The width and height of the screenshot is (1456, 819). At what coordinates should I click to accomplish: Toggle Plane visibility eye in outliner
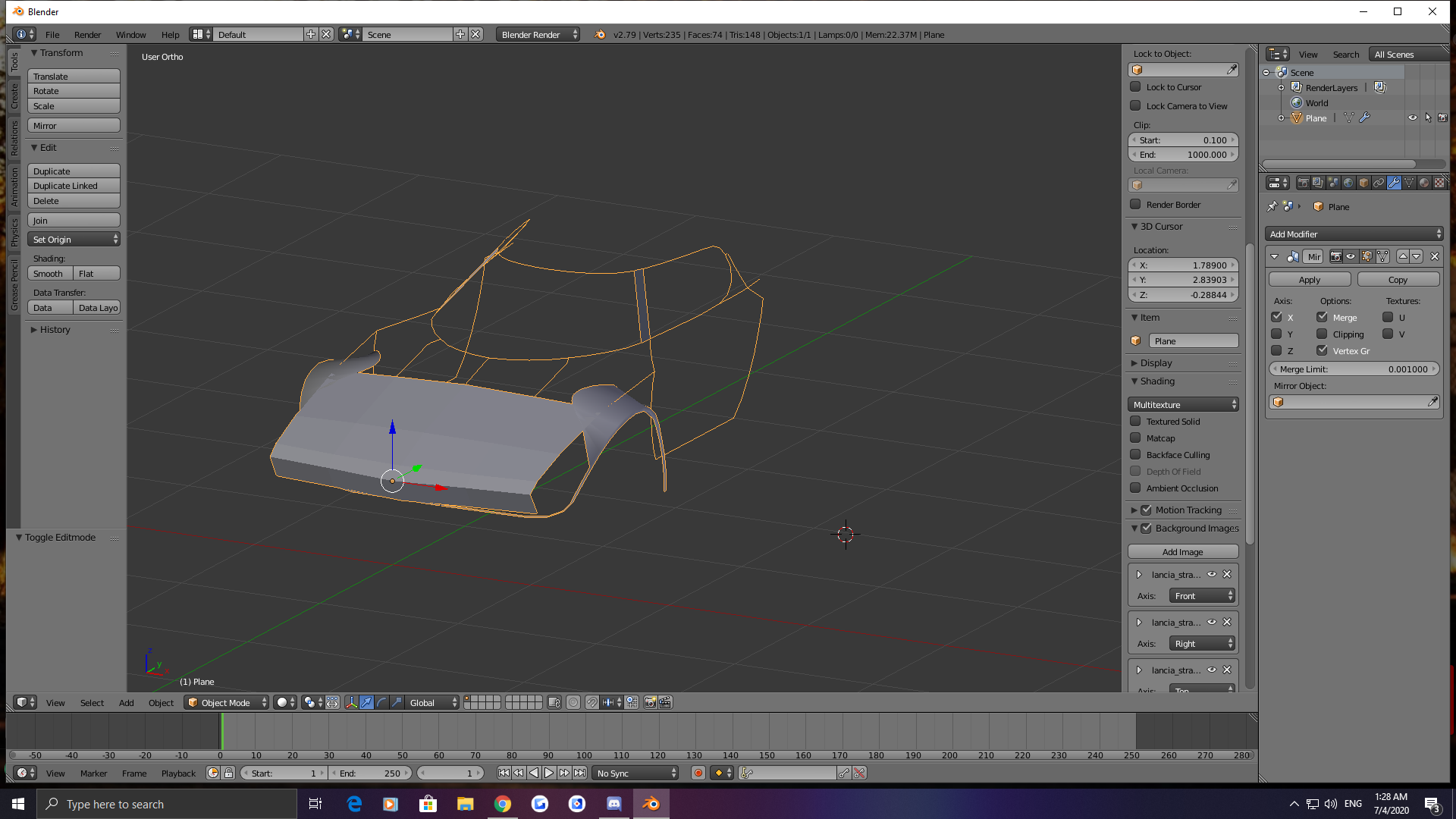(1412, 118)
